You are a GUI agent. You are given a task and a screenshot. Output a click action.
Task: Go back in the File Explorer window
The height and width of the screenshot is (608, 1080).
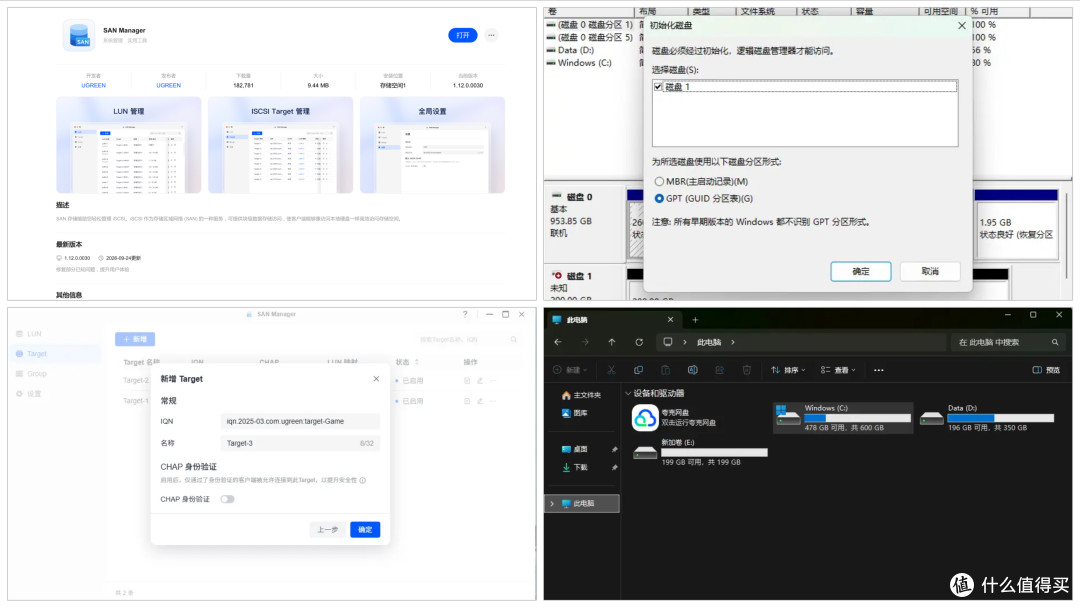click(x=558, y=342)
